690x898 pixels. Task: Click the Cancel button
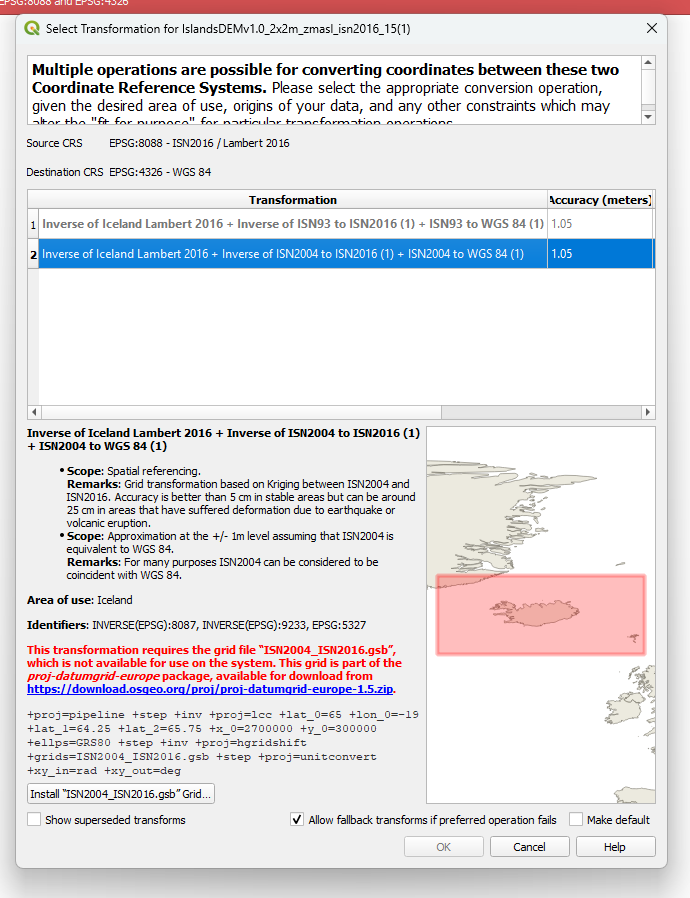click(530, 846)
